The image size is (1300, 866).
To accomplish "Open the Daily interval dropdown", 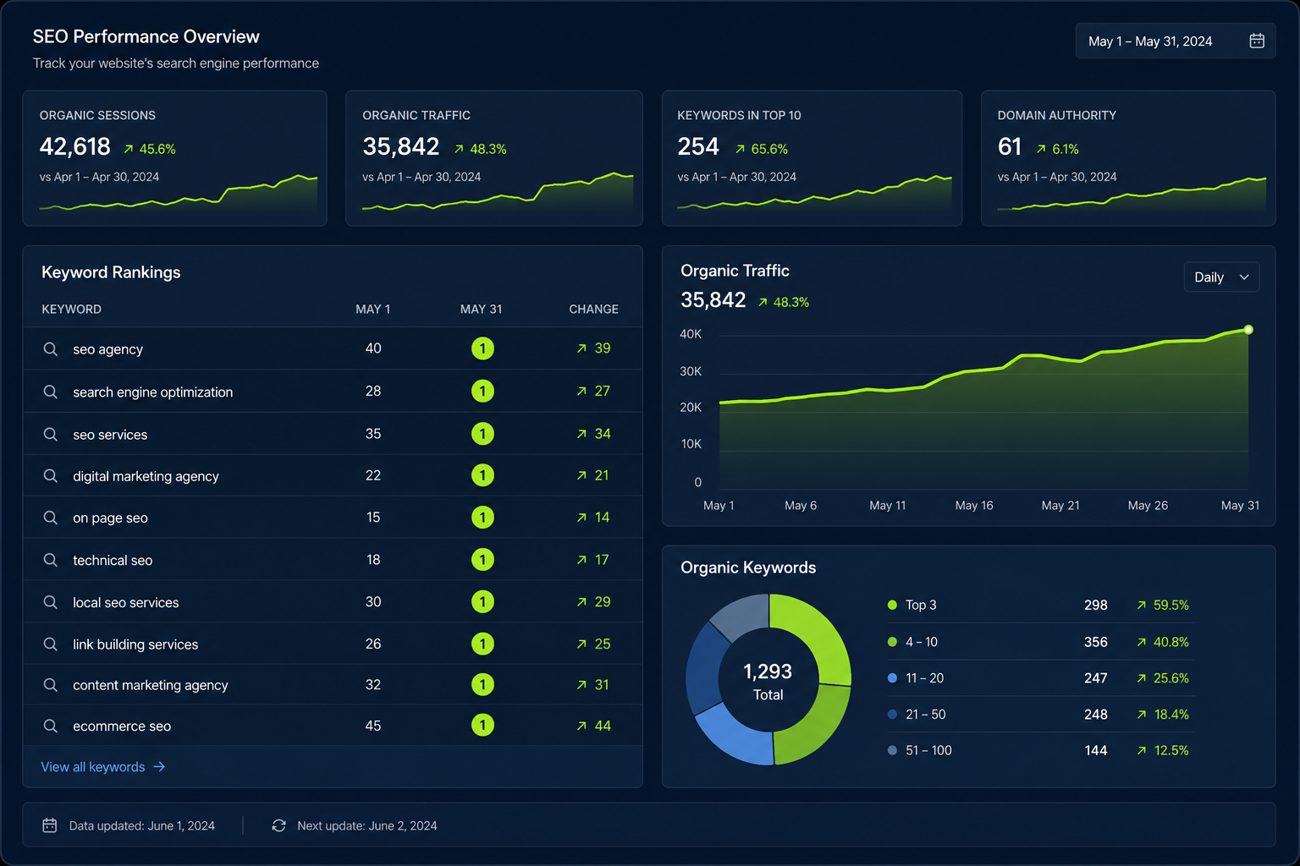I will tap(1221, 277).
